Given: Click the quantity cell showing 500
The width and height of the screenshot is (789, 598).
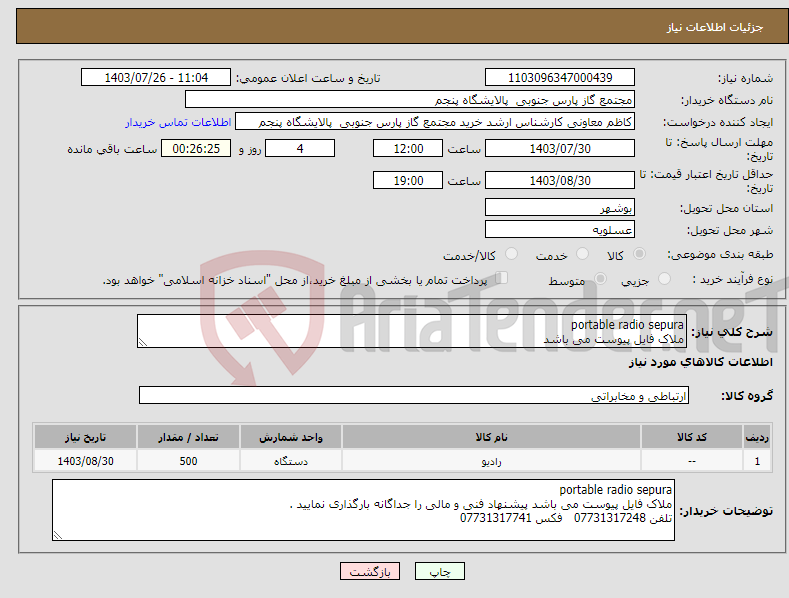Looking at the screenshot, I should [188, 461].
